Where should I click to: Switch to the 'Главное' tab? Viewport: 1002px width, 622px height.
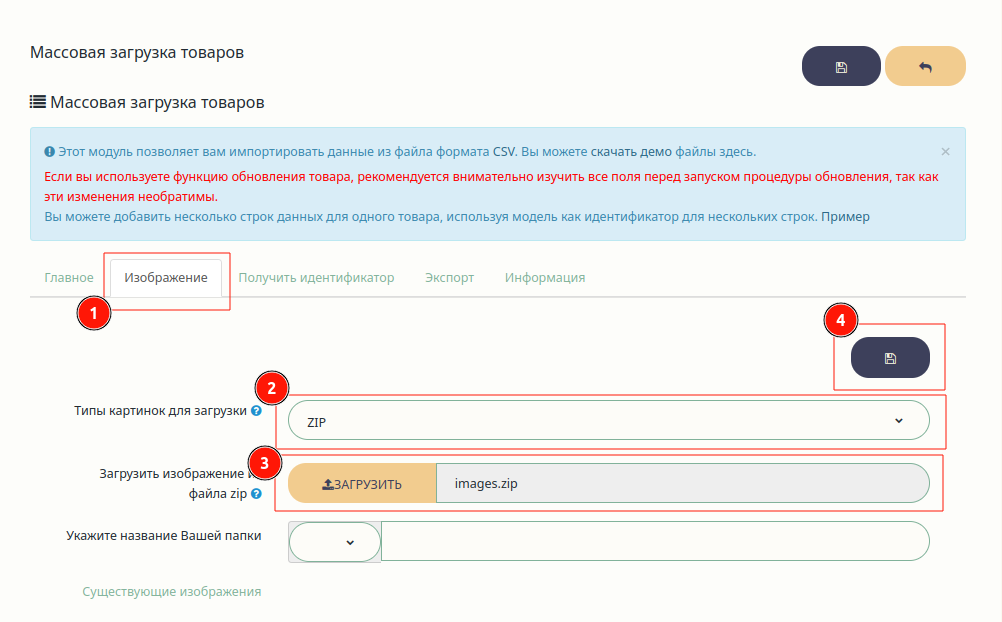pos(69,278)
